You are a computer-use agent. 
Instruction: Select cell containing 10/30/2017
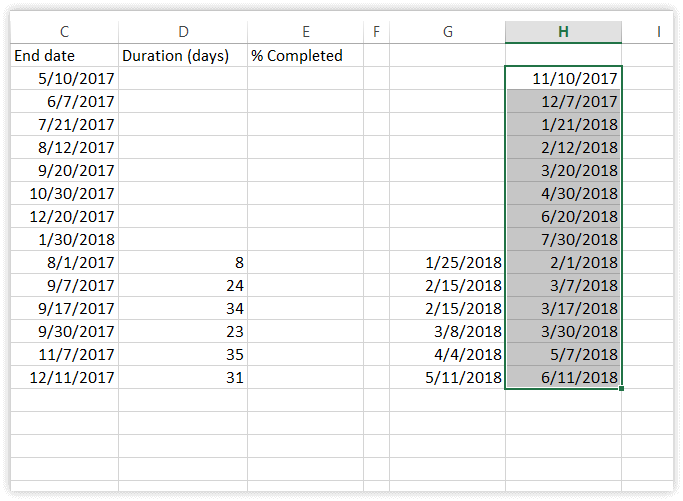[64, 193]
